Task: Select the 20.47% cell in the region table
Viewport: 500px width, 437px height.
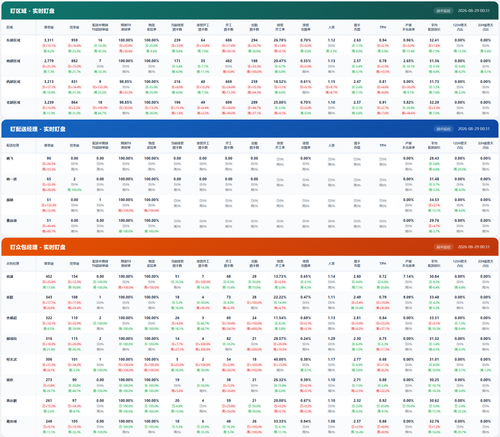Action: [280, 61]
